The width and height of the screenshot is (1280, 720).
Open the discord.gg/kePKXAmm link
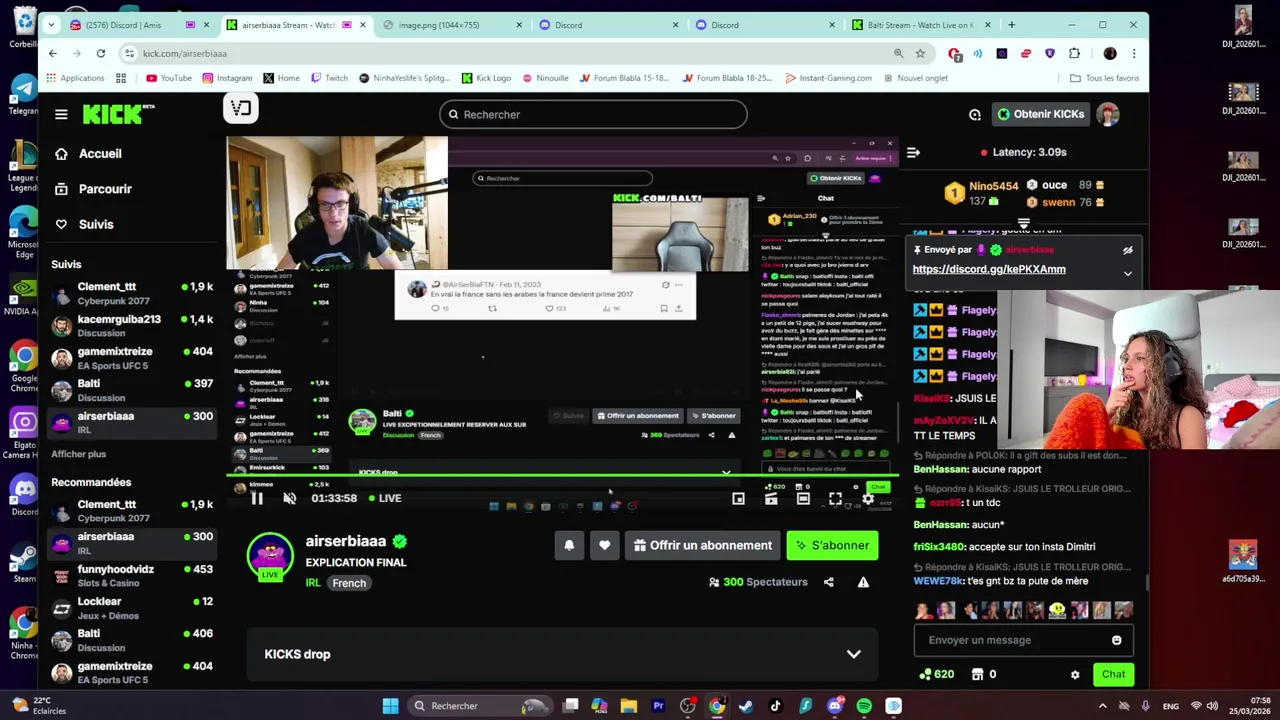[x=989, y=269]
